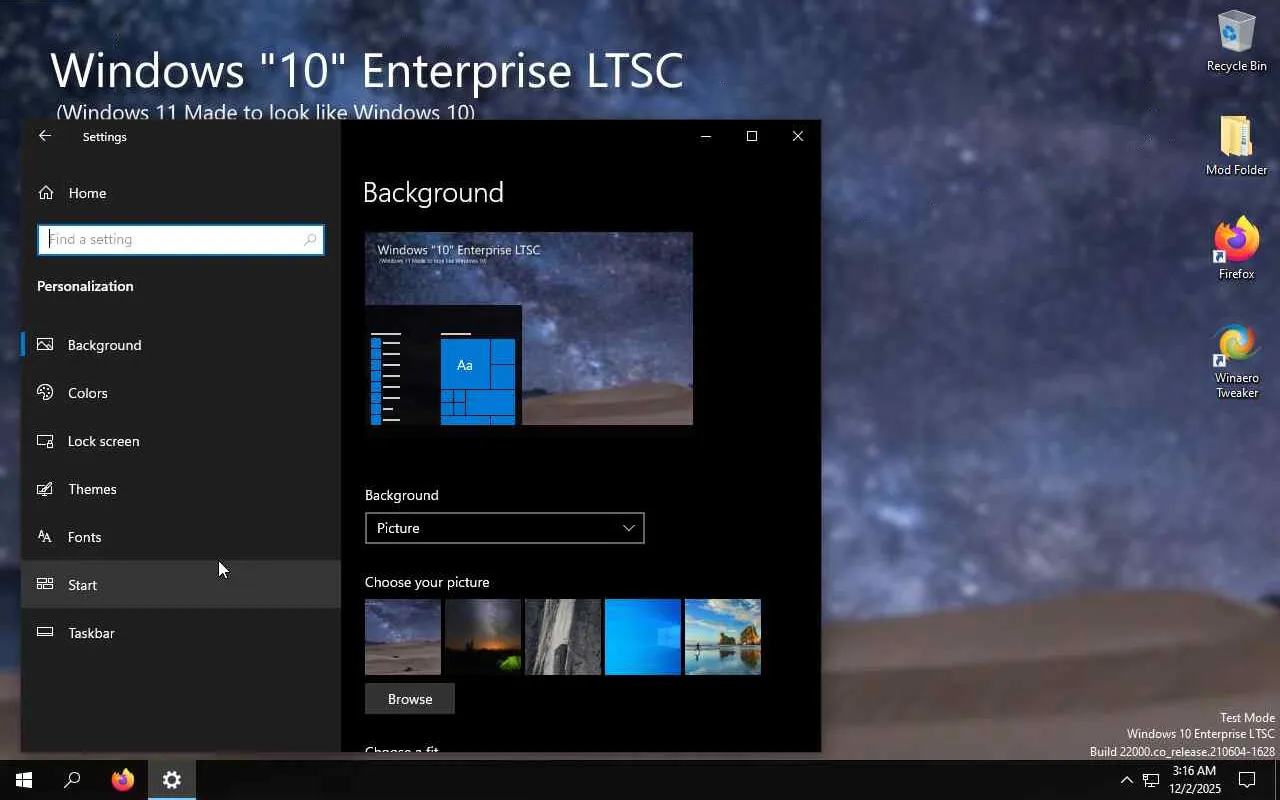Open the Recycle Bin desktop icon

pyautogui.click(x=1237, y=41)
